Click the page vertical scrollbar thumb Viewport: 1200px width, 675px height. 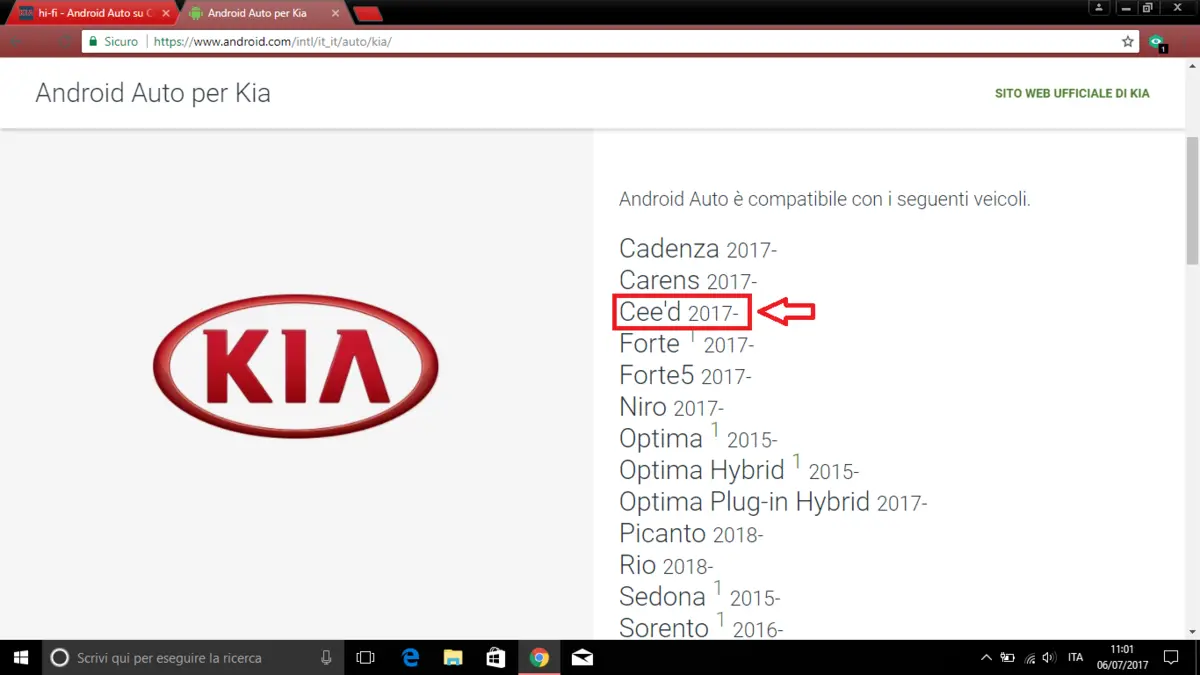[1191, 200]
